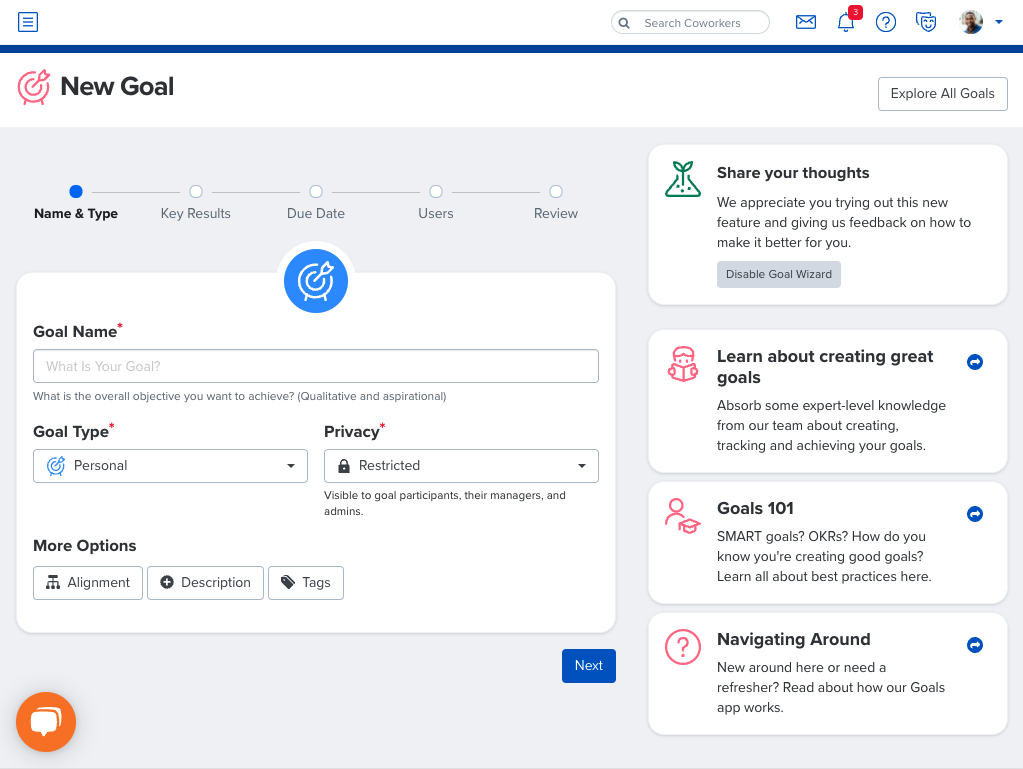This screenshot has height=769, width=1023.
Task: Click arrow beside Learn about creating great goals
Action: (975, 362)
